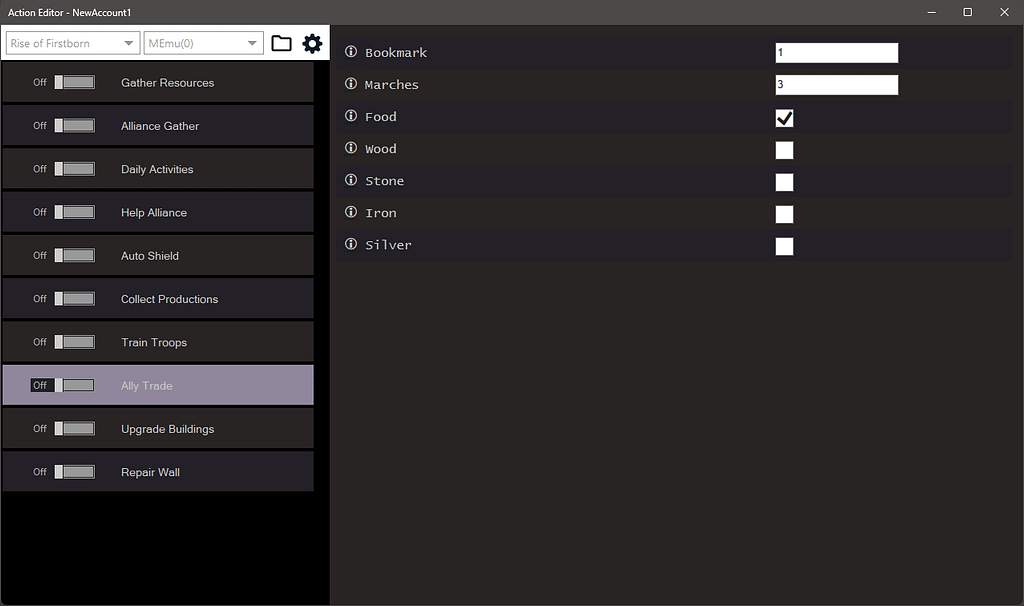This screenshot has height=606, width=1024.
Task: Click the Marches value input field
Action: (x=836, y=84)
